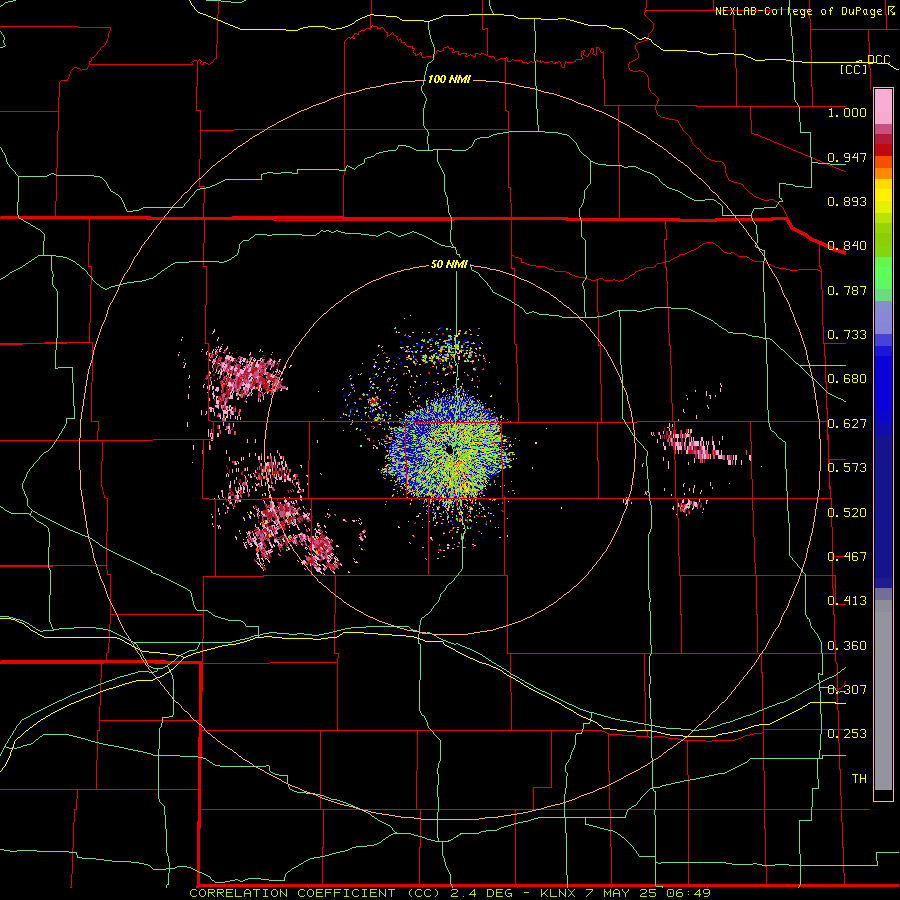Click the 0.680 legend value
The image size is (900, 900).
(847, 379)
